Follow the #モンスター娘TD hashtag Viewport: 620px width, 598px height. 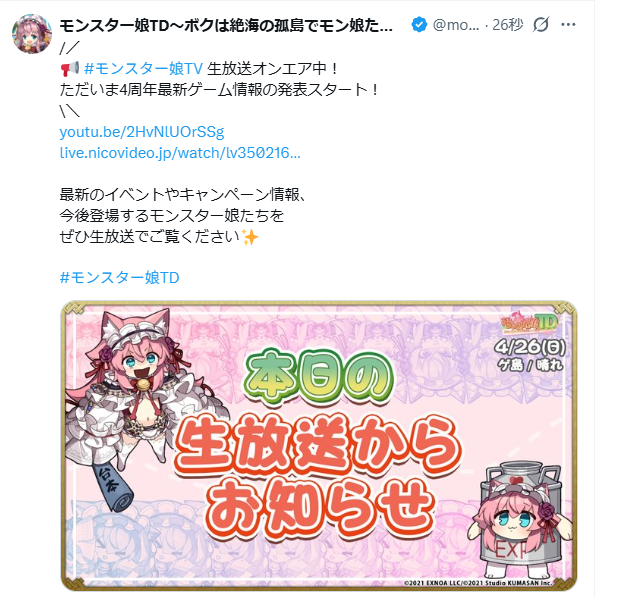pos(119,278)
